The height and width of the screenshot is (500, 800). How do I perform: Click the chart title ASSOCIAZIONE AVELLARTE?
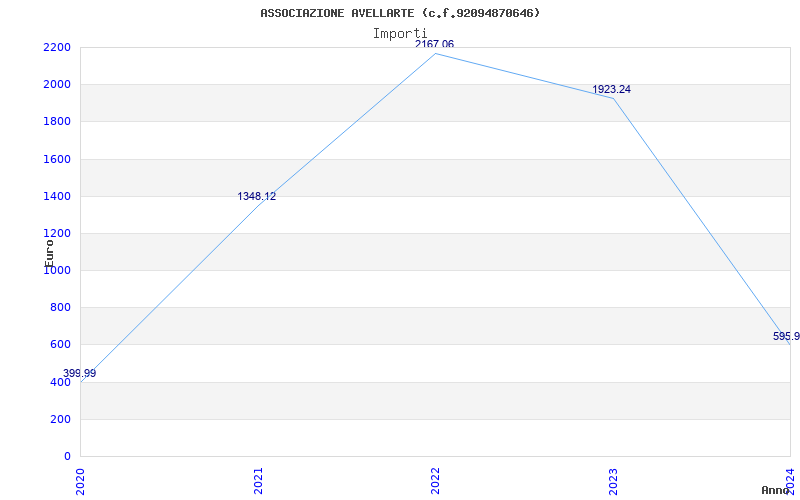[x=399, y=13]
